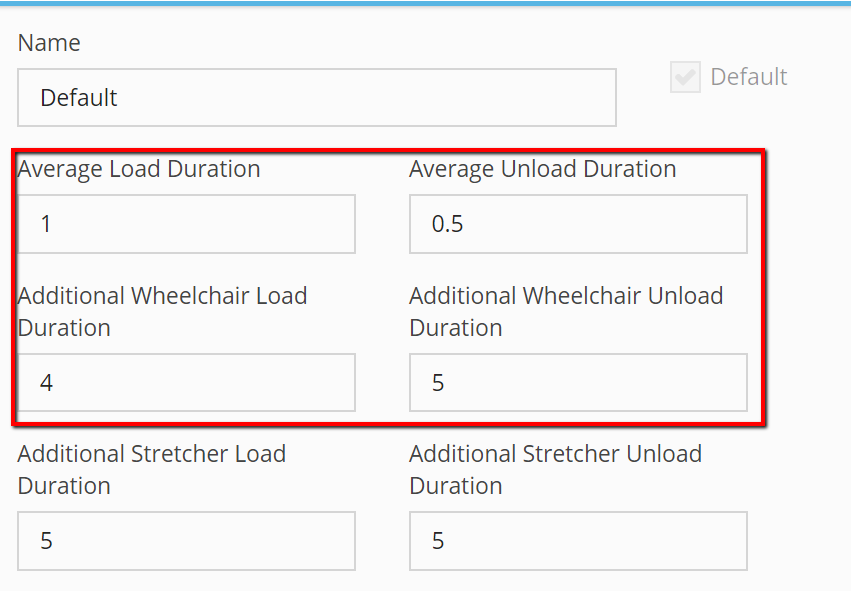
Task: Edit the Additional Wheelchair Load Duration field
Action: point(187,383)
